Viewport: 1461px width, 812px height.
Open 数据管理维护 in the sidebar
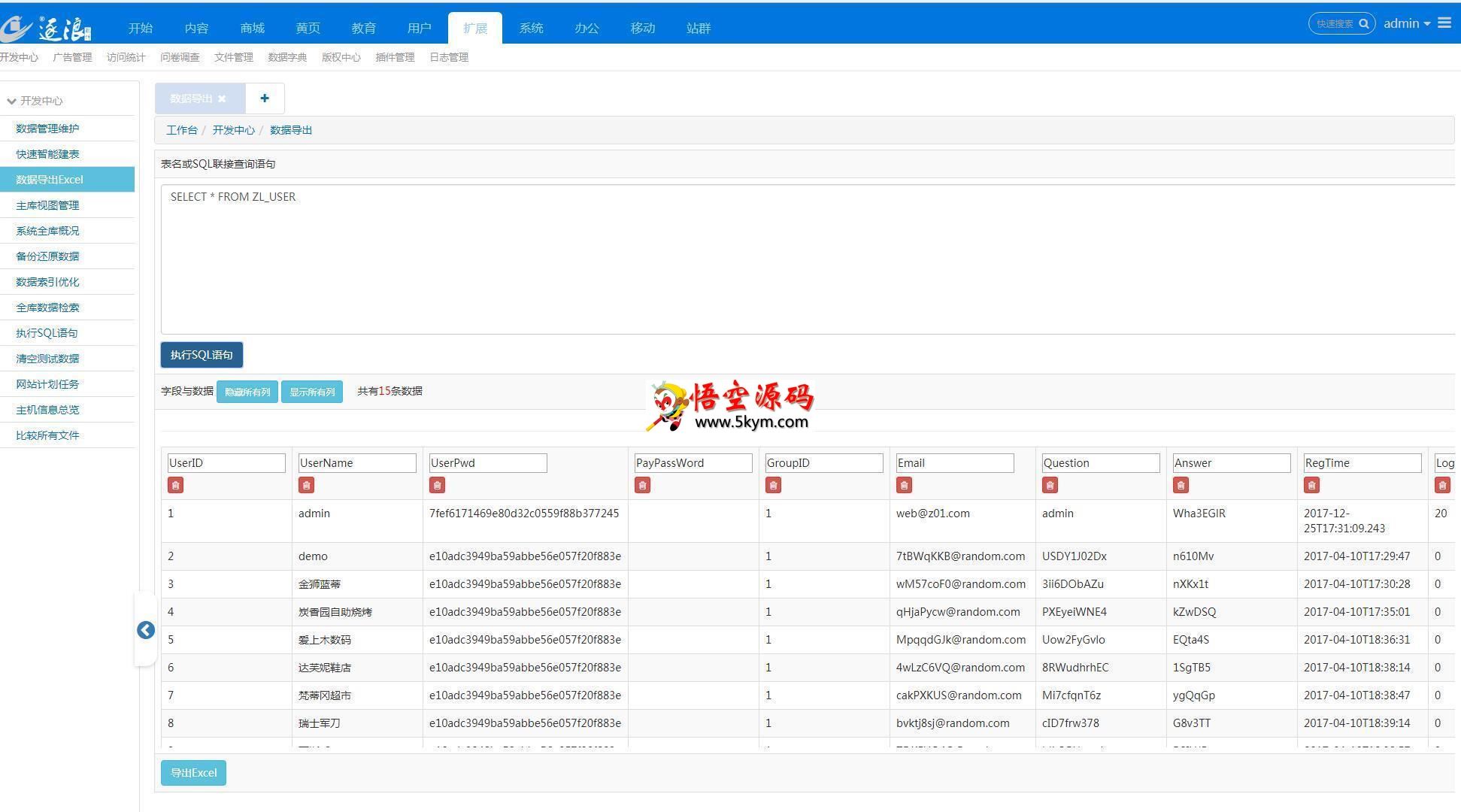click(68, 129)
